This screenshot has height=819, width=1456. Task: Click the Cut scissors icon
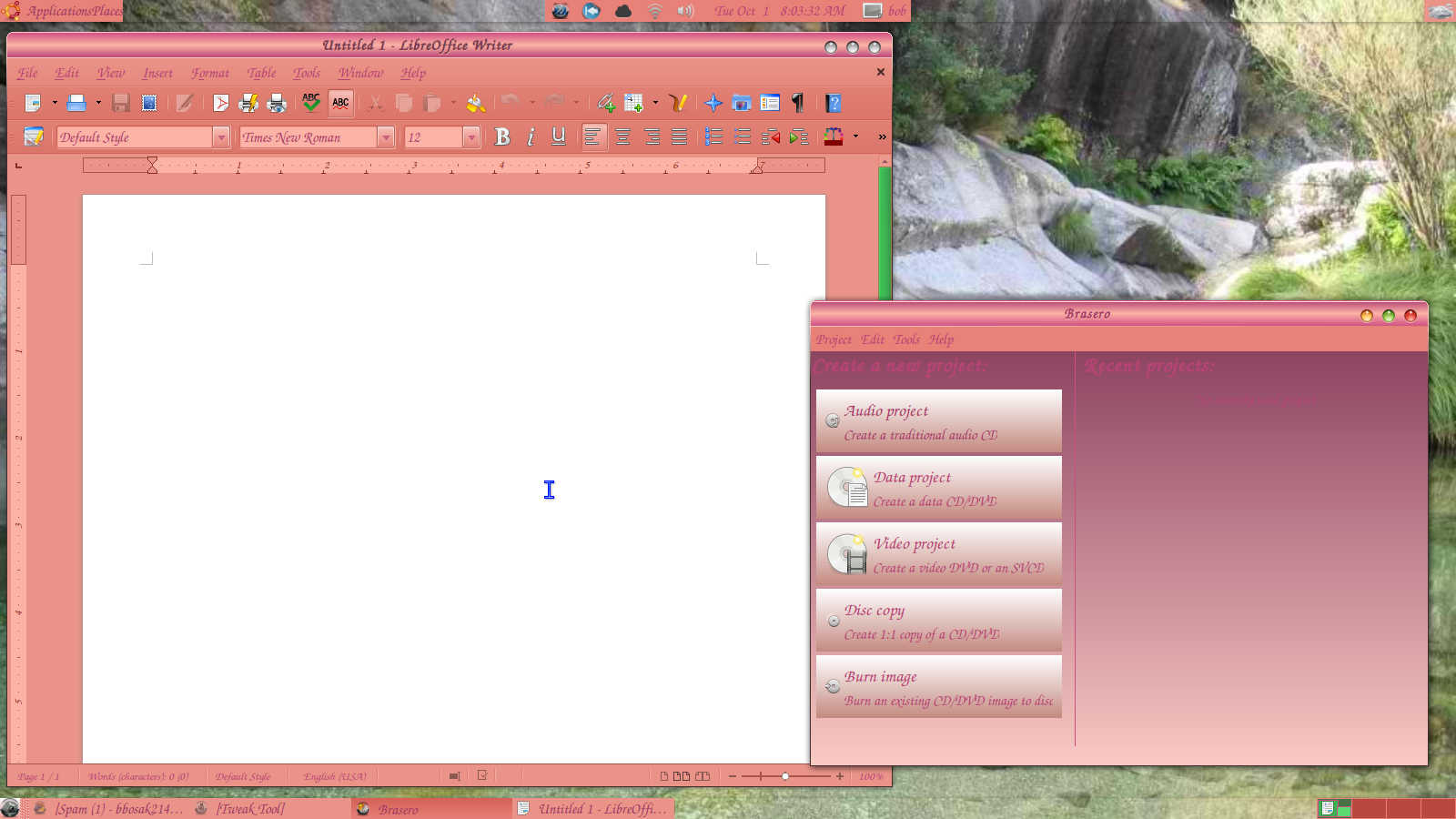point(375,103)
